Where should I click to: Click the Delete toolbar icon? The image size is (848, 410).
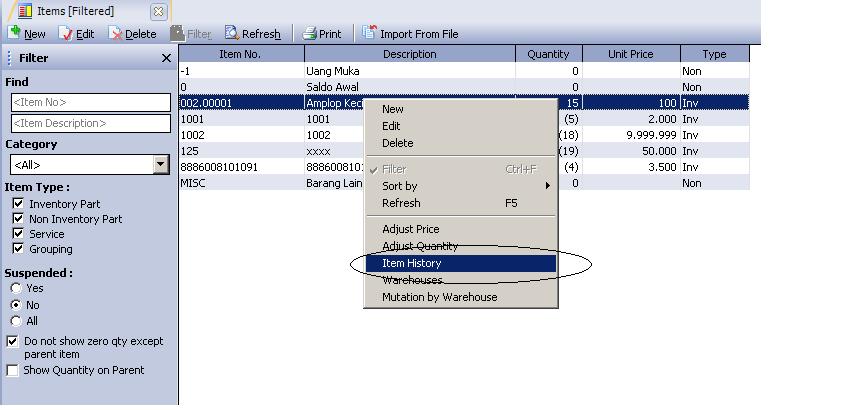pyautogui.click(x=115, y=33)
